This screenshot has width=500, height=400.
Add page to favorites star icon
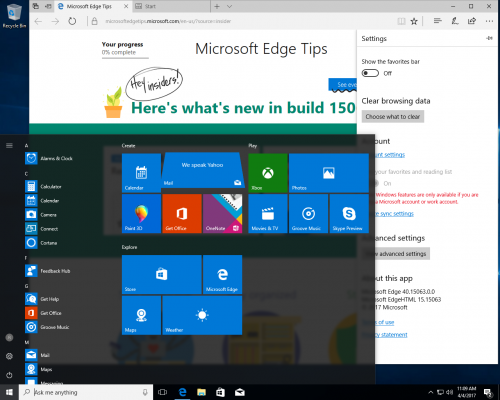coord(414,21)
